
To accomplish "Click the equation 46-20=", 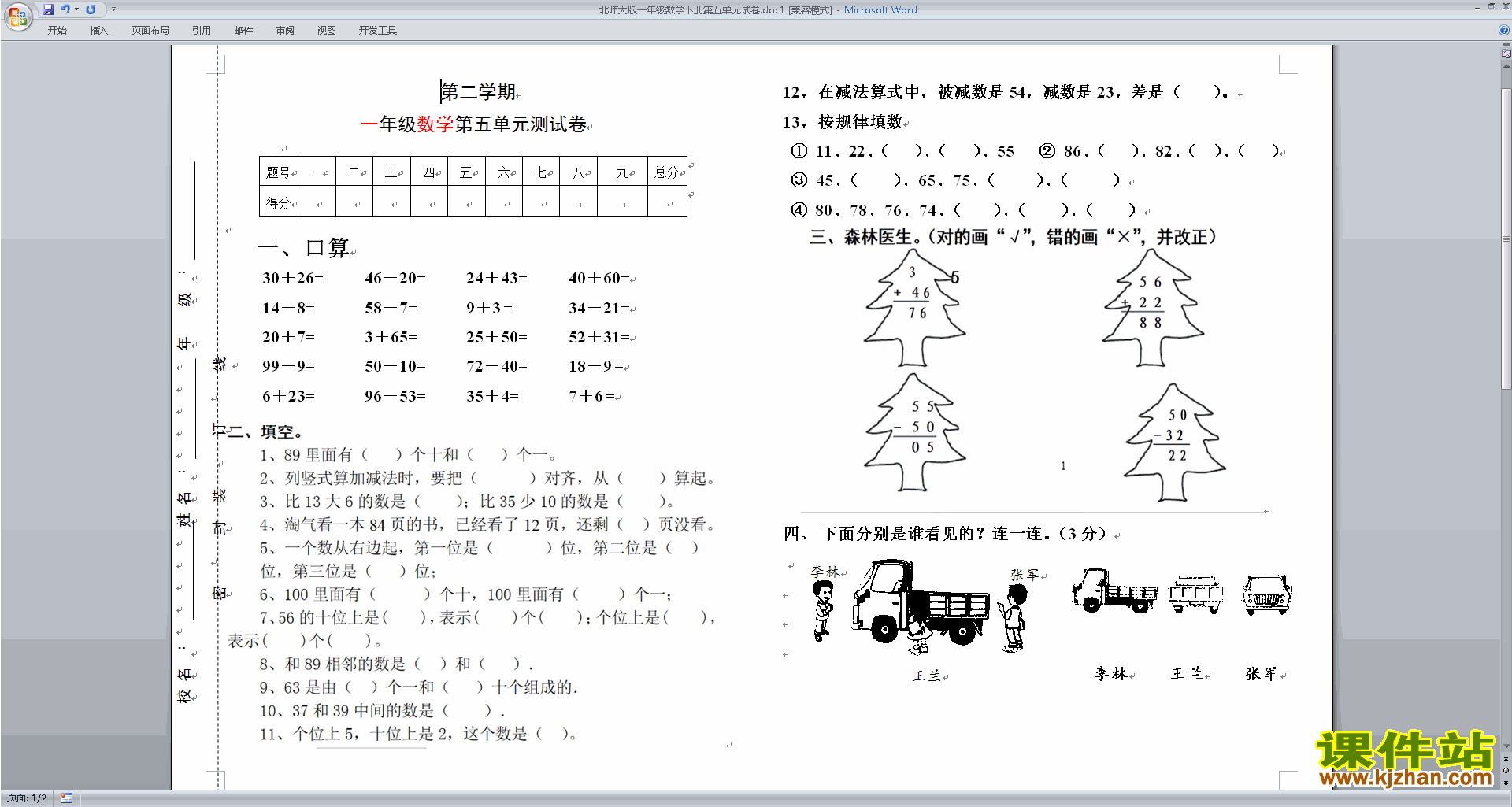I will 395,278.
